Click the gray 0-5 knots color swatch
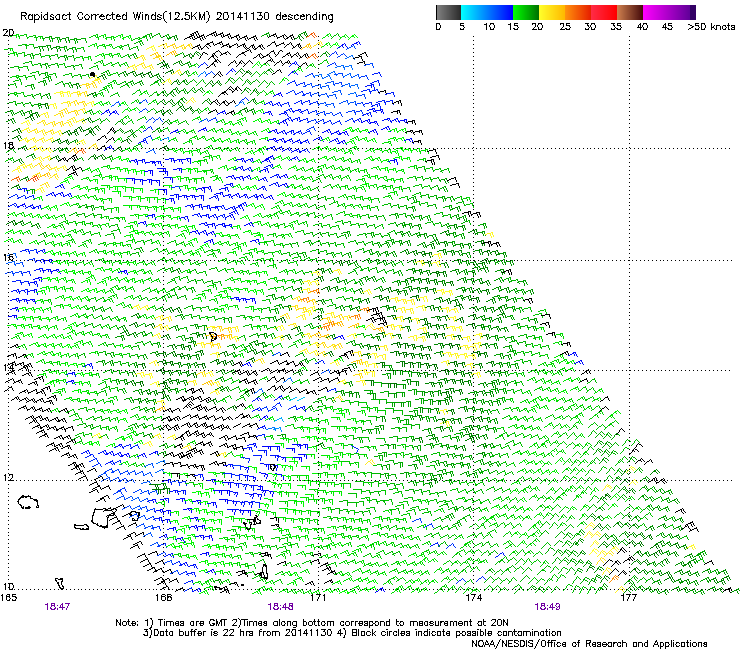740x650 pixels. (x=448, y=12)
